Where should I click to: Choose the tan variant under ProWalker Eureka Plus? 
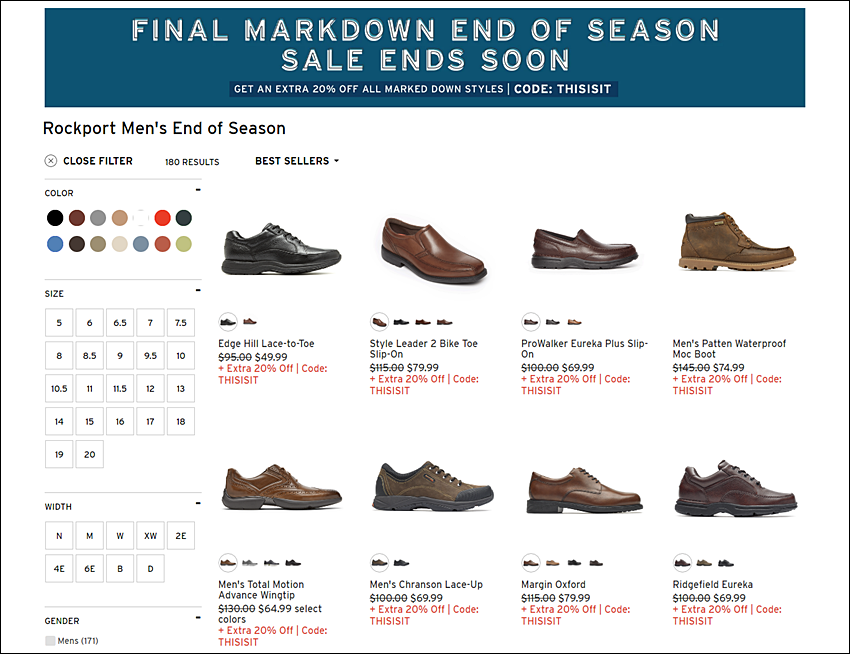[574, 322]
